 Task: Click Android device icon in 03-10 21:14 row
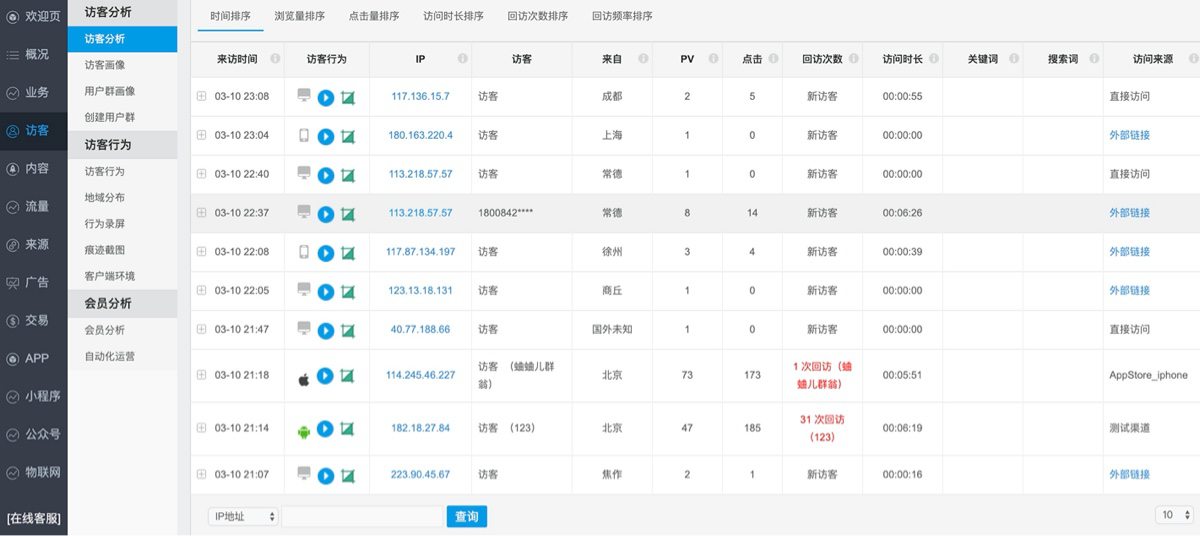tap(304, 431)
